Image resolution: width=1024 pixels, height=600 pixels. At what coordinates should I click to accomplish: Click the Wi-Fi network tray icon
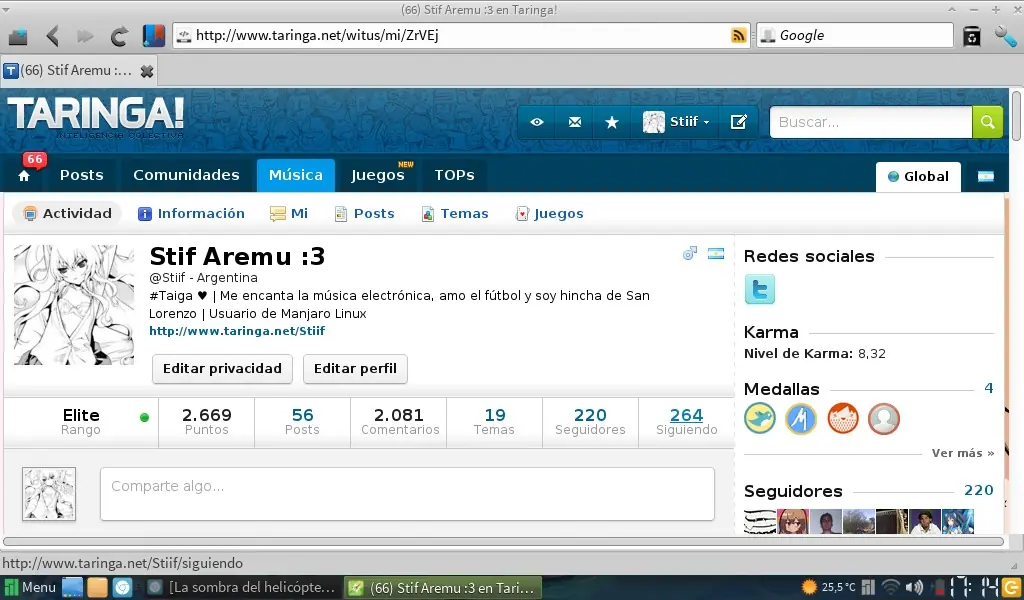[890, 587]
